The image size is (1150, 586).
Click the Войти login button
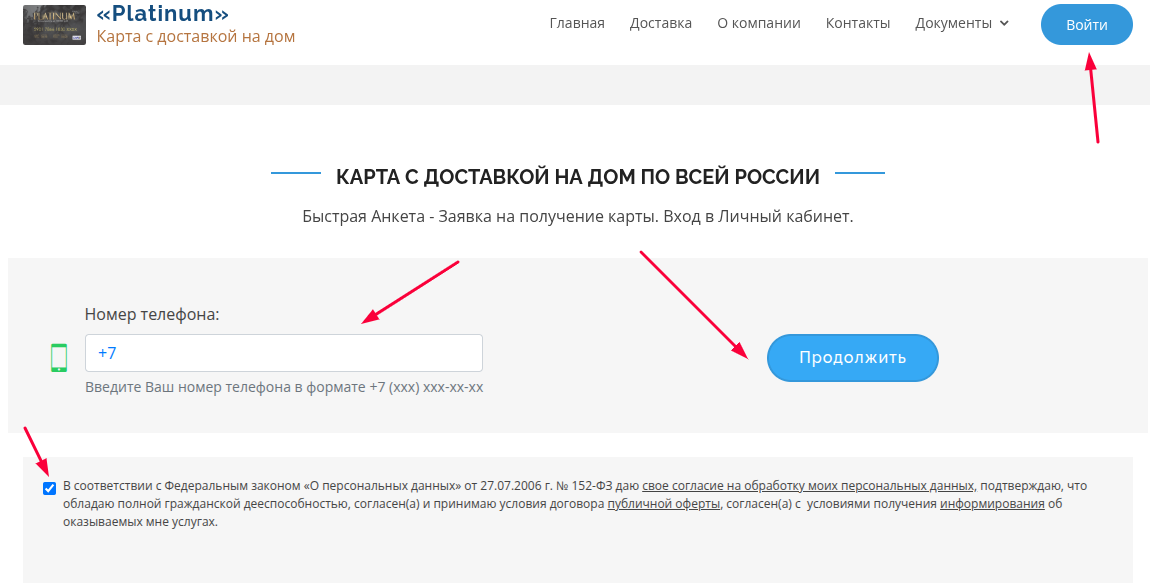pyautogui.click(x=1087, y=25)
